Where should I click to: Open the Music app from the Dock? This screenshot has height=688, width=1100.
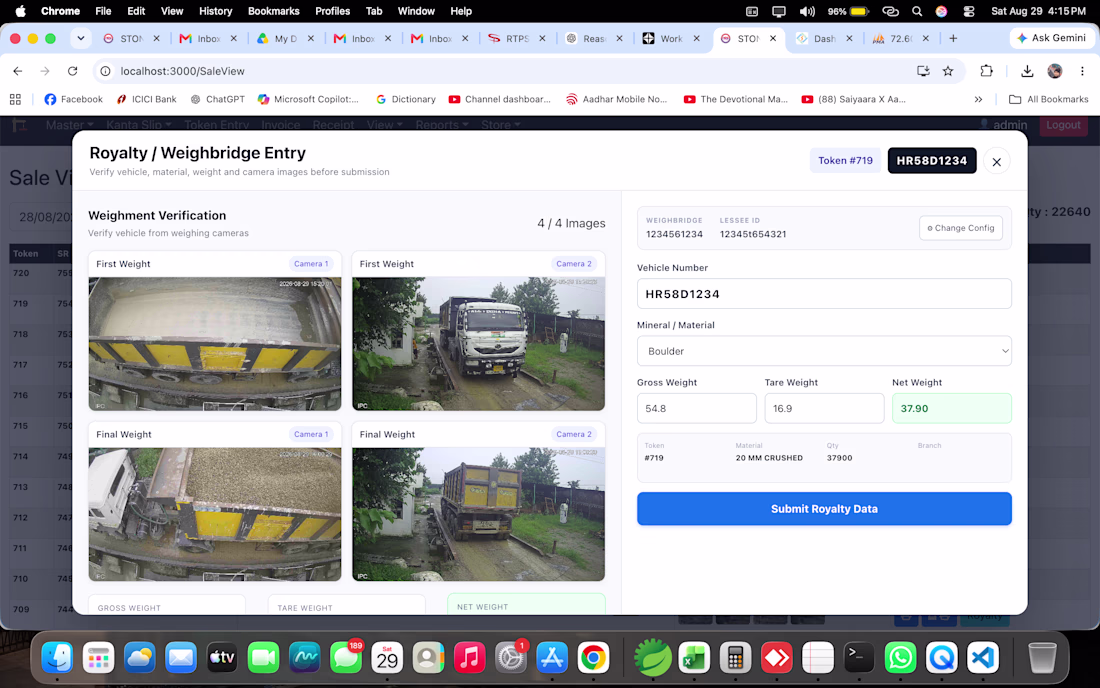[469, 658]
